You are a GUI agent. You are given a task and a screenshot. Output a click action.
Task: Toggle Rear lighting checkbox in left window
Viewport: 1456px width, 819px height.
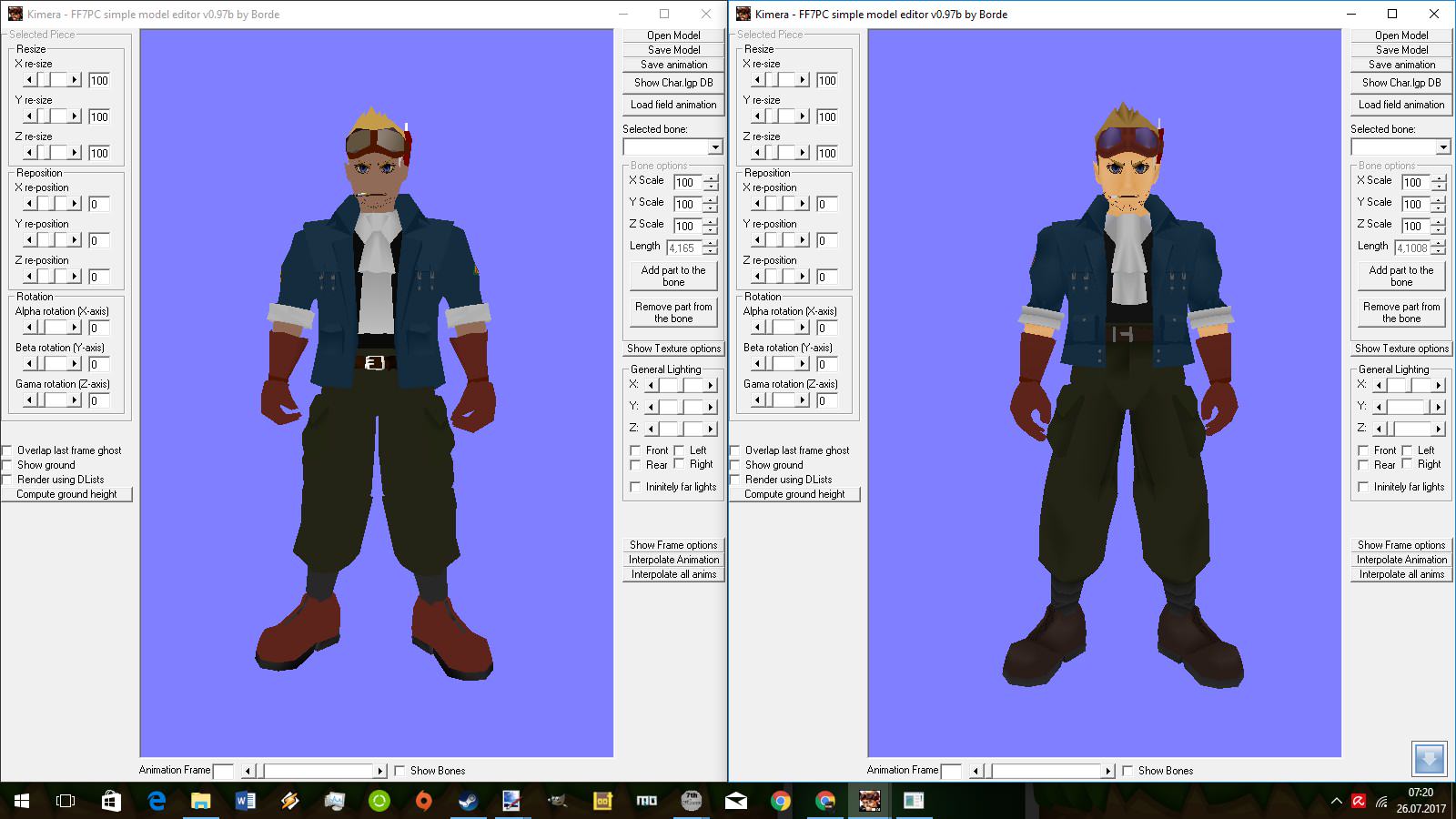[635, 465]
